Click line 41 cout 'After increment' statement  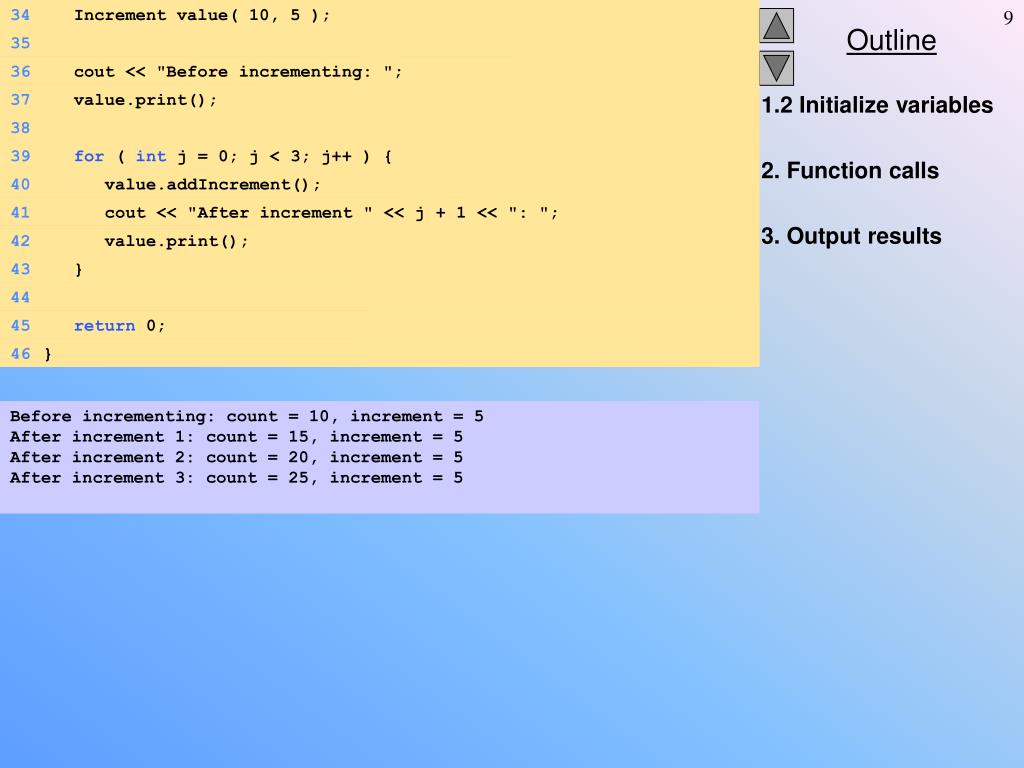click(331, 213)
